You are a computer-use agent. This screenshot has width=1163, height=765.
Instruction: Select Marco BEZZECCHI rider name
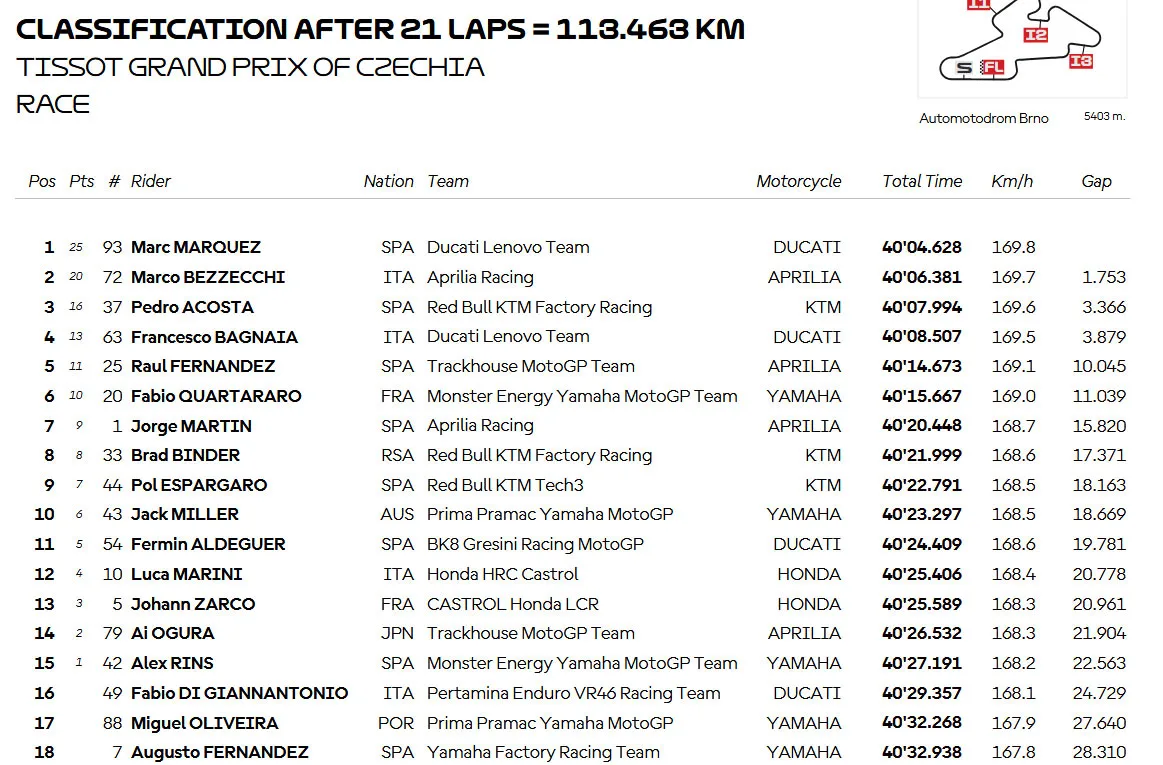[x=208, y=277]
